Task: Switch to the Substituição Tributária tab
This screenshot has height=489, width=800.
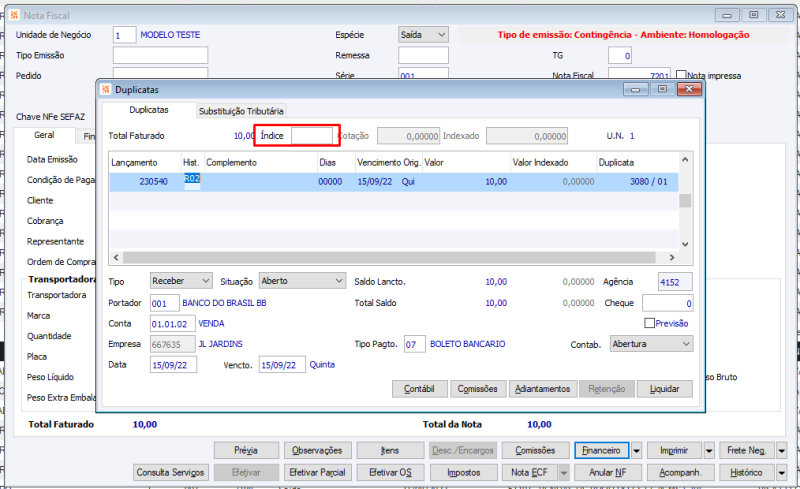Action: click(x=241, y=111)
